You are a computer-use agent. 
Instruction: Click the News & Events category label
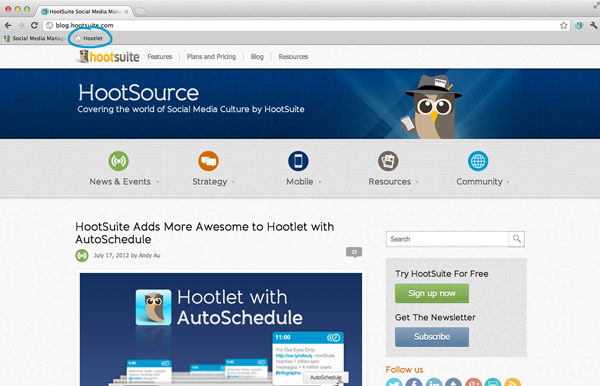[x=120, y=182]
